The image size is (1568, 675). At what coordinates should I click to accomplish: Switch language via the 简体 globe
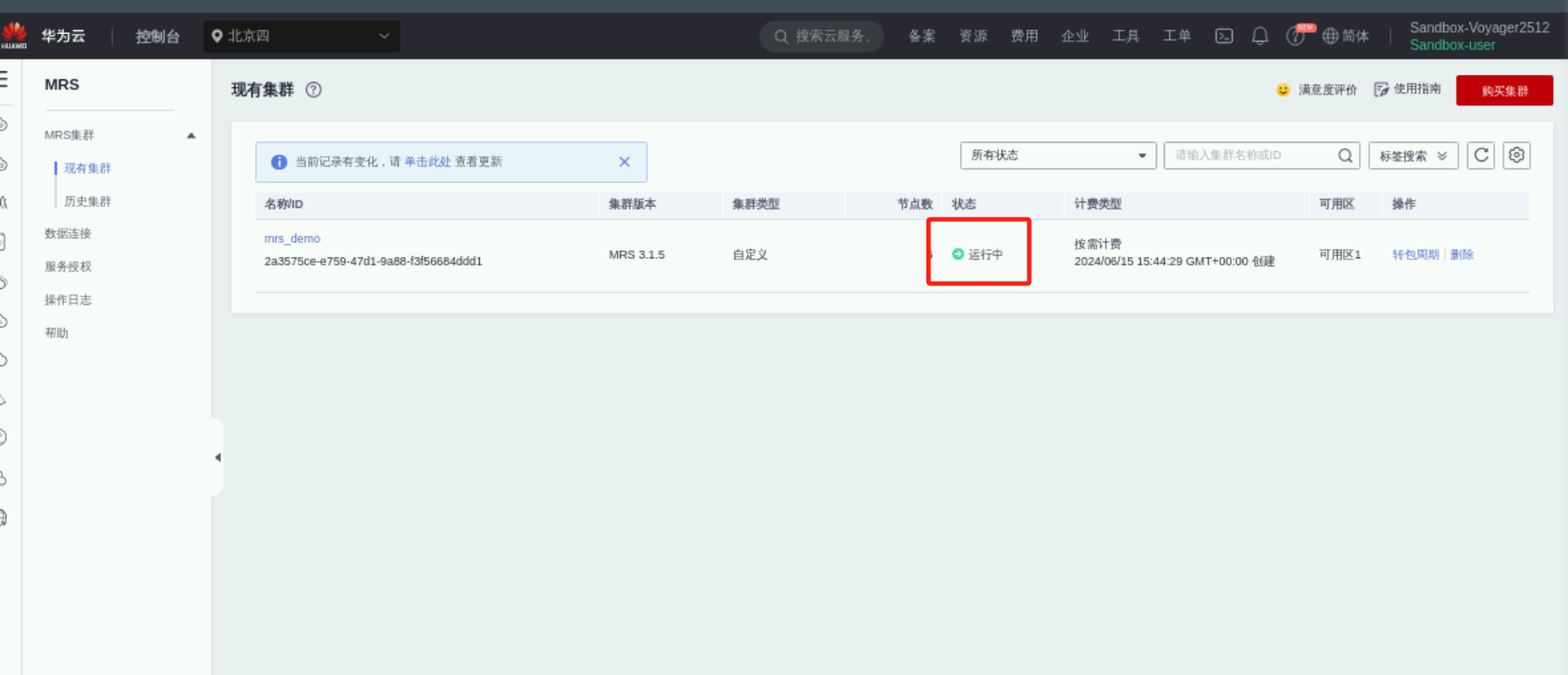[1345, 37]
